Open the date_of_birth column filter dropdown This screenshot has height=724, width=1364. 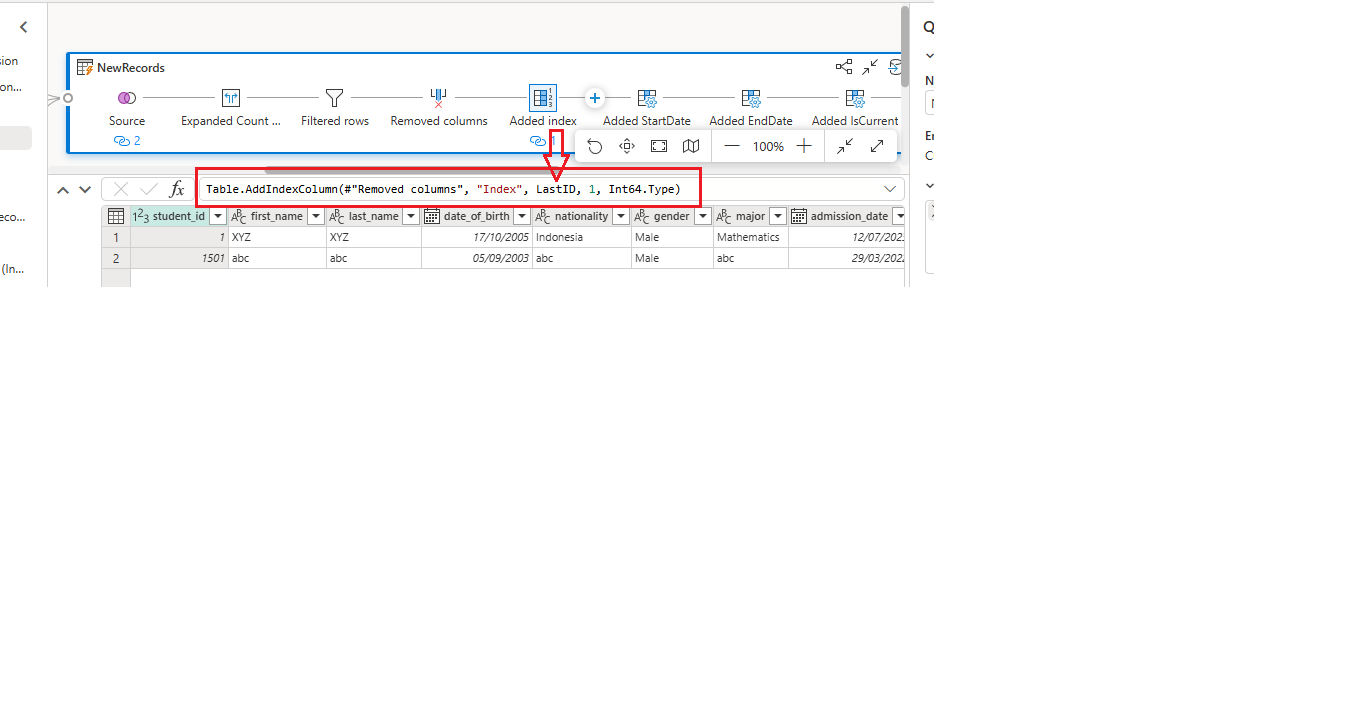coord(522,216)
